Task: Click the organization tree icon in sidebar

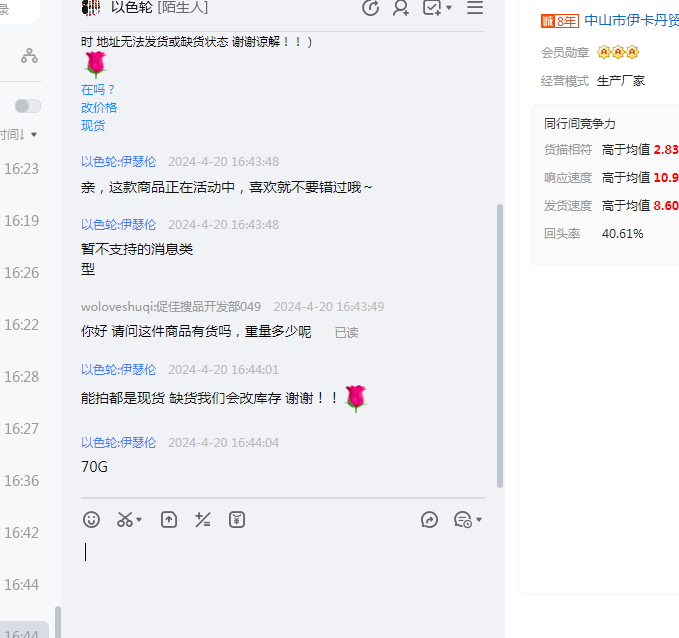Action: coord(30,56)
